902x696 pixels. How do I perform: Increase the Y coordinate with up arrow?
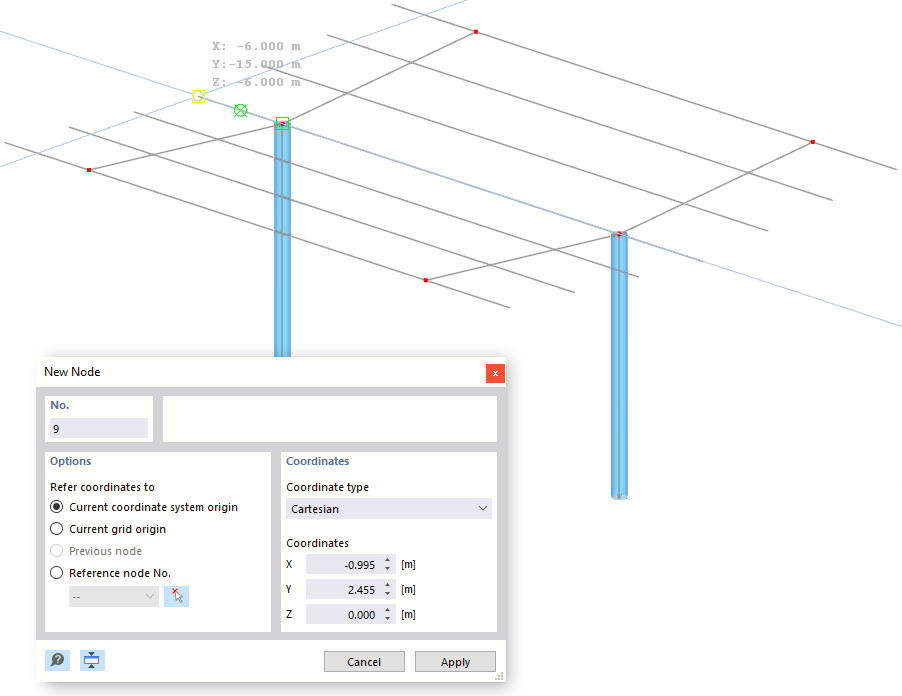click(388, 585)
